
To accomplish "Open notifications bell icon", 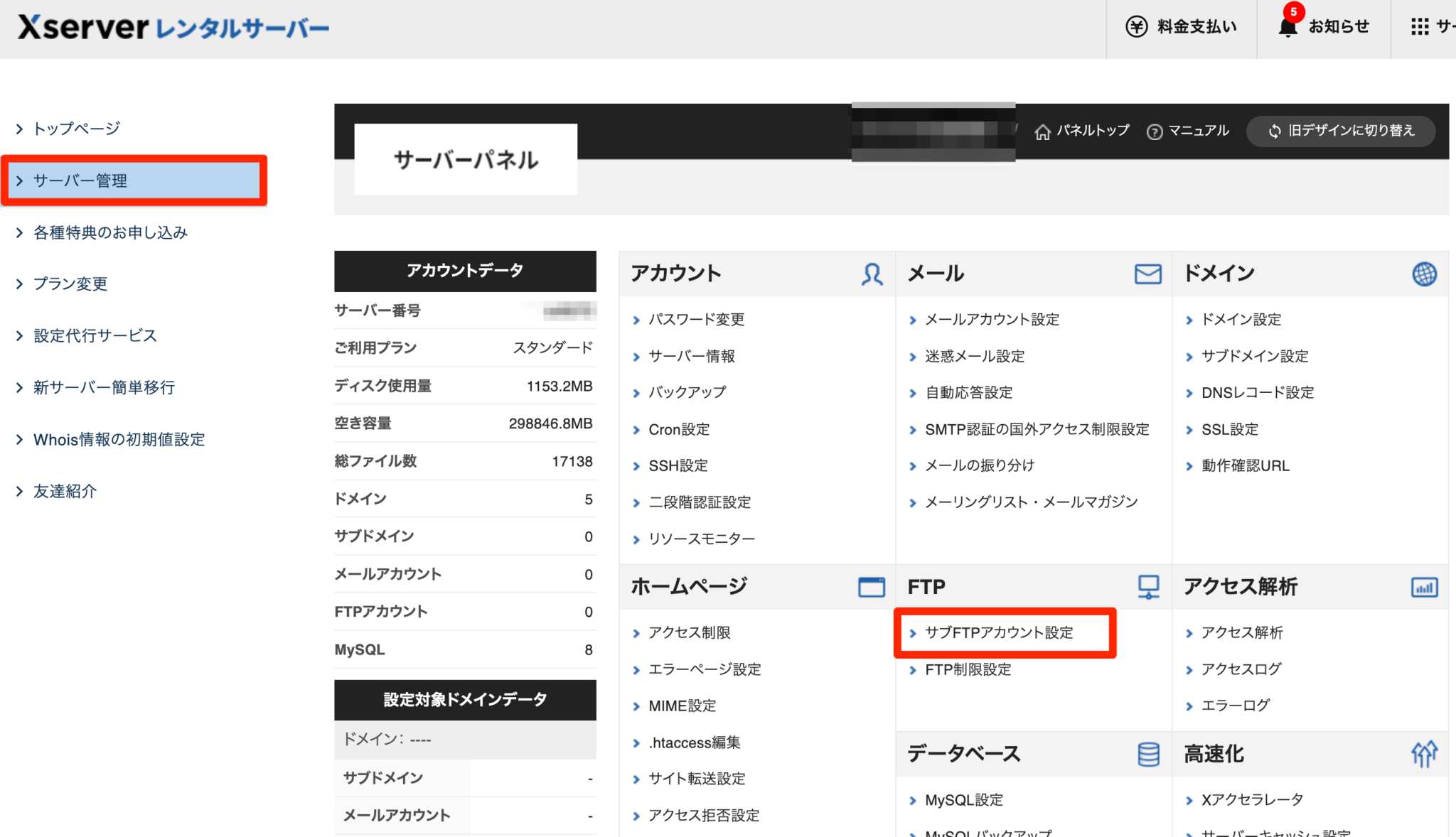I will [1288, 27].
